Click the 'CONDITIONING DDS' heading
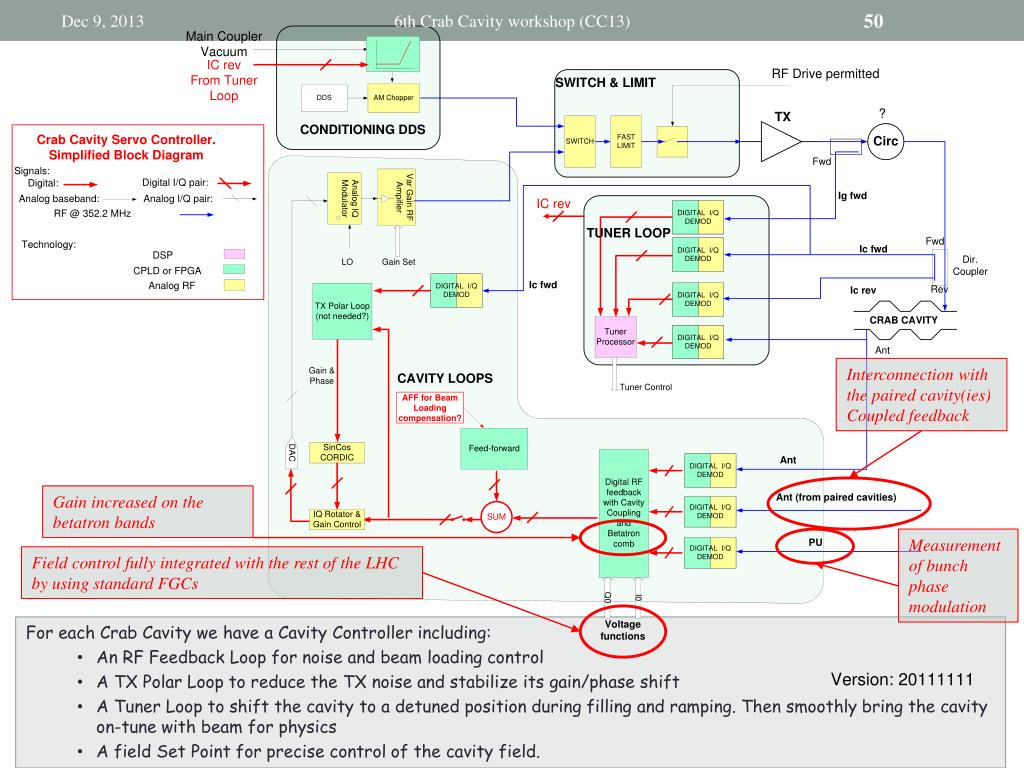The width and height of the screenshot is (1024, 768). (362, 129)
